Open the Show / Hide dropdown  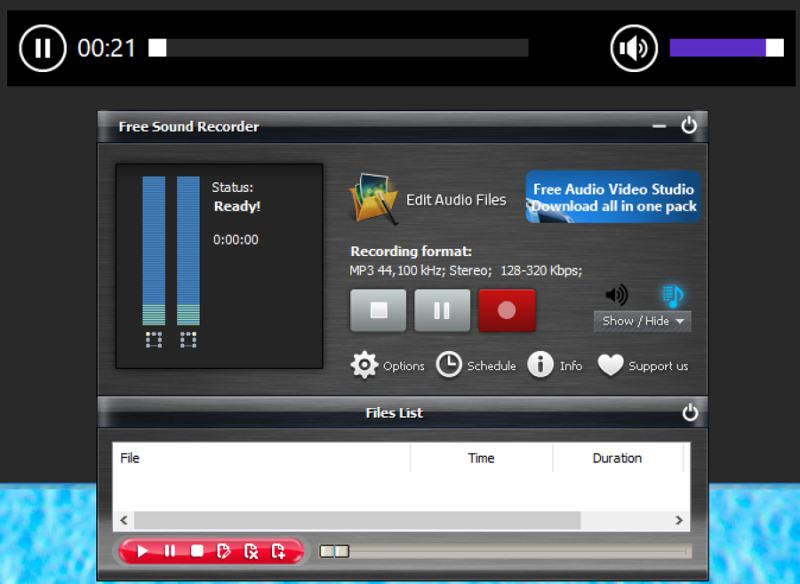point(642,321)
